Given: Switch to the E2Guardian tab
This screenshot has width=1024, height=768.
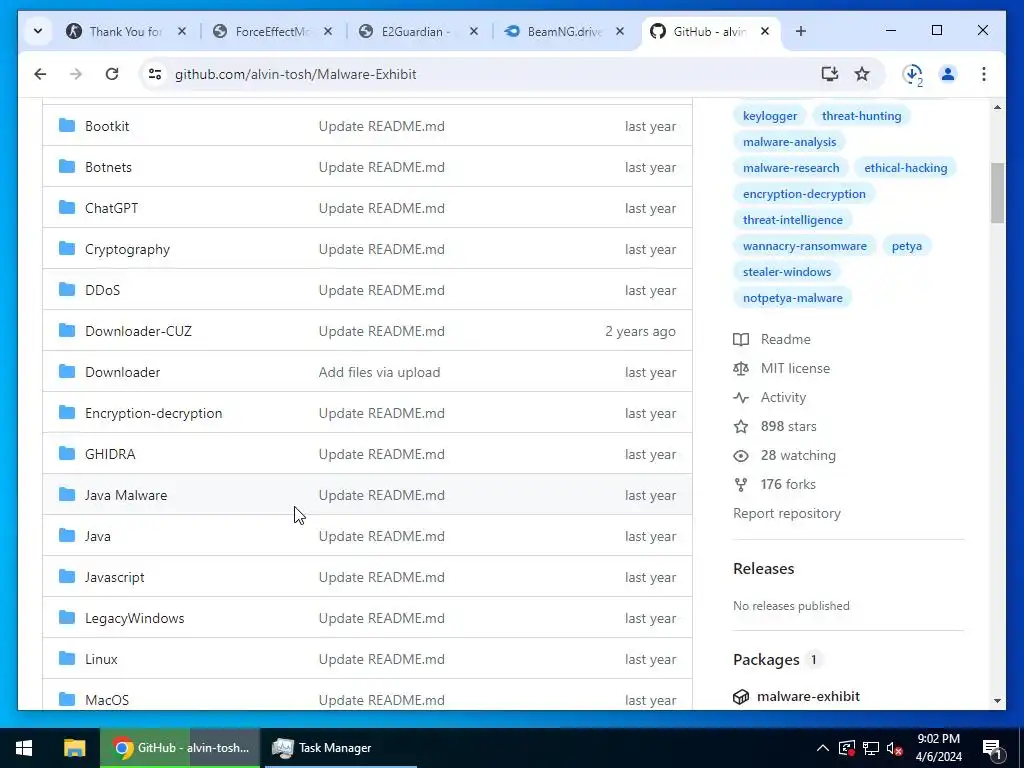Looking at the screenshot, I should click(418, 31).
